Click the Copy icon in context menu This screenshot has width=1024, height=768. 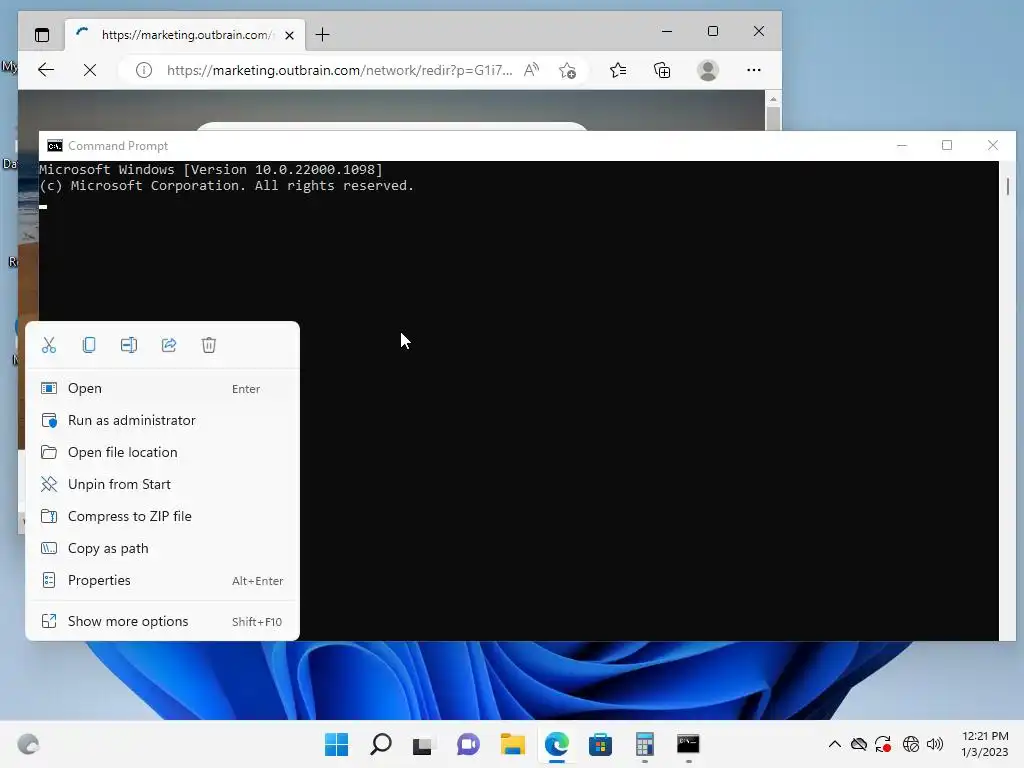coord(89,345)
